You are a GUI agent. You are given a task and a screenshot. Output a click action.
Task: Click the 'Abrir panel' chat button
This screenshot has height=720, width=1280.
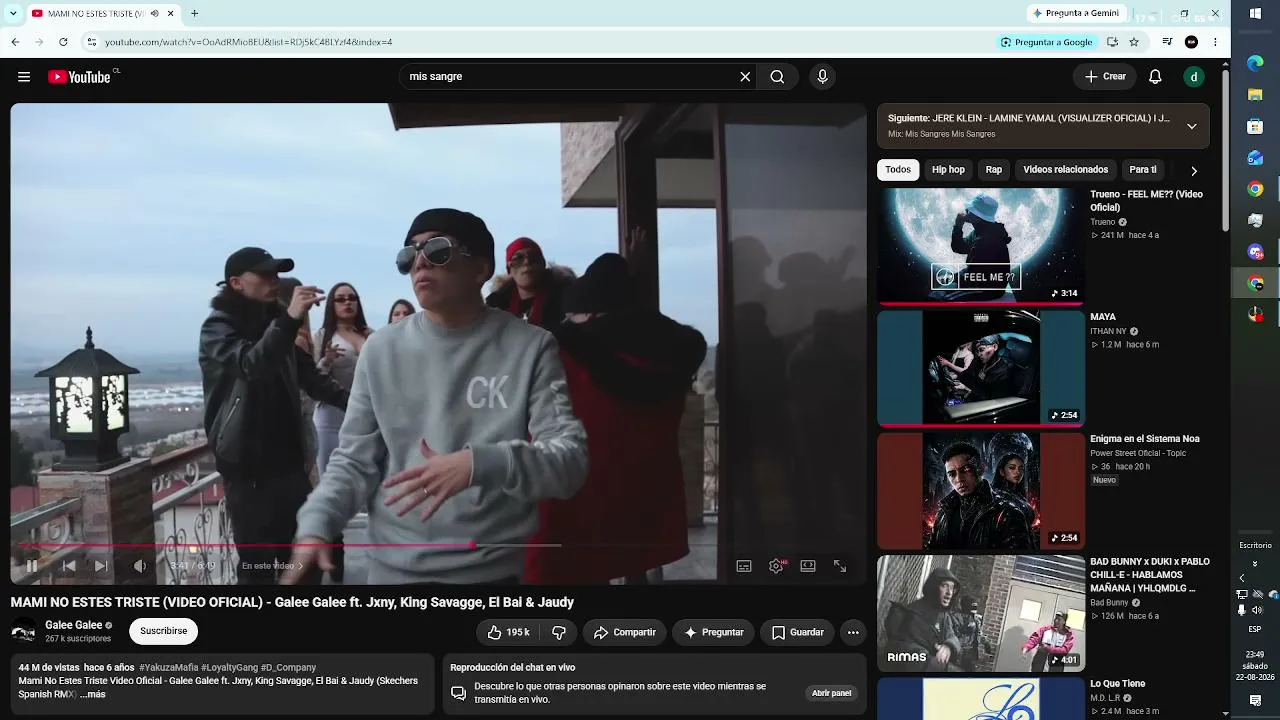(831, 693)
